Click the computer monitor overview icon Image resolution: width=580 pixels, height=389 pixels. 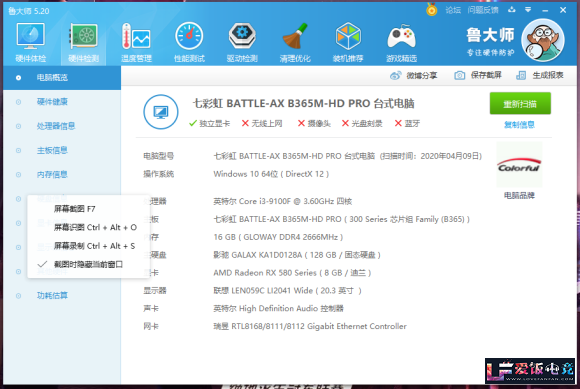pos(161,112)
